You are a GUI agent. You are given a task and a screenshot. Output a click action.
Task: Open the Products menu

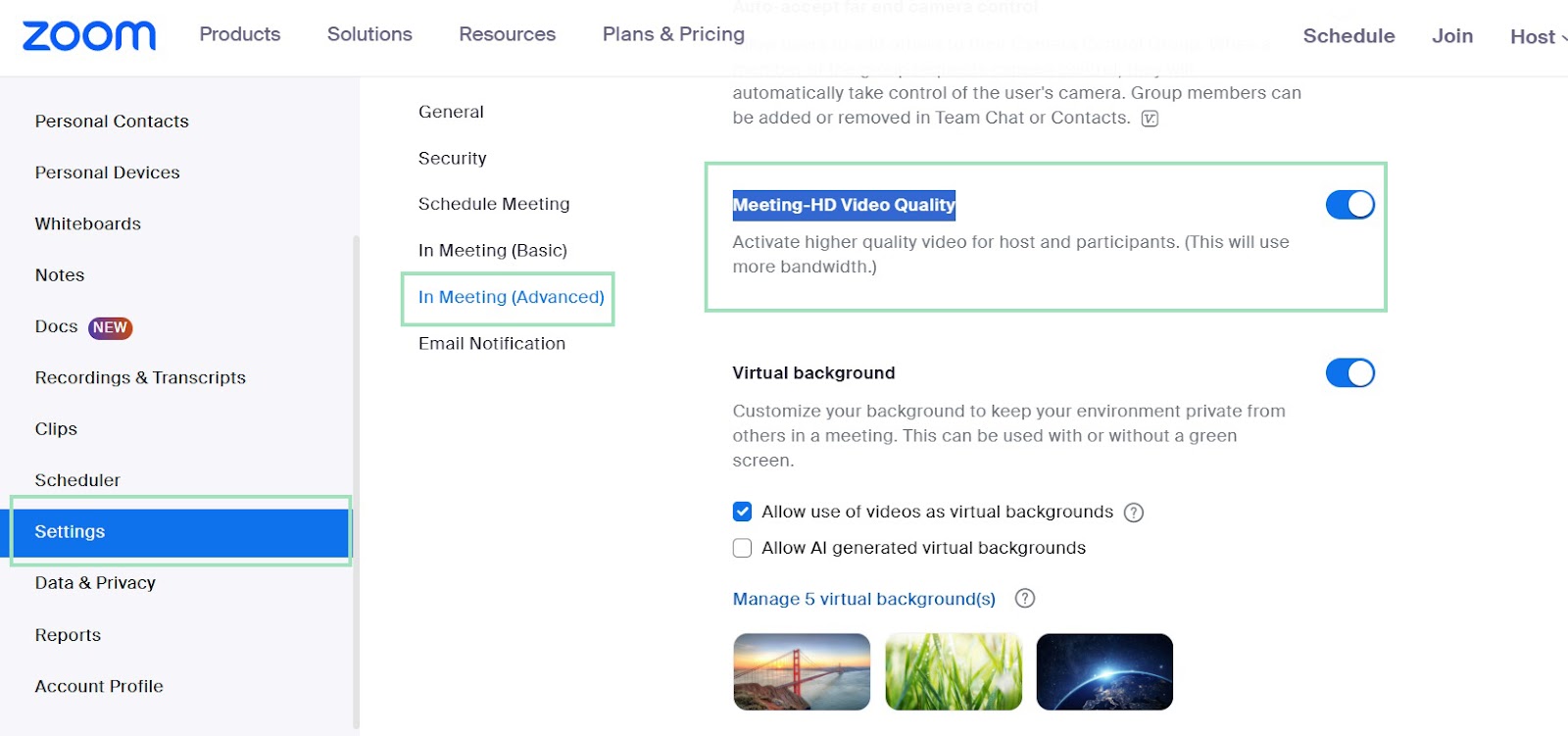240,34
